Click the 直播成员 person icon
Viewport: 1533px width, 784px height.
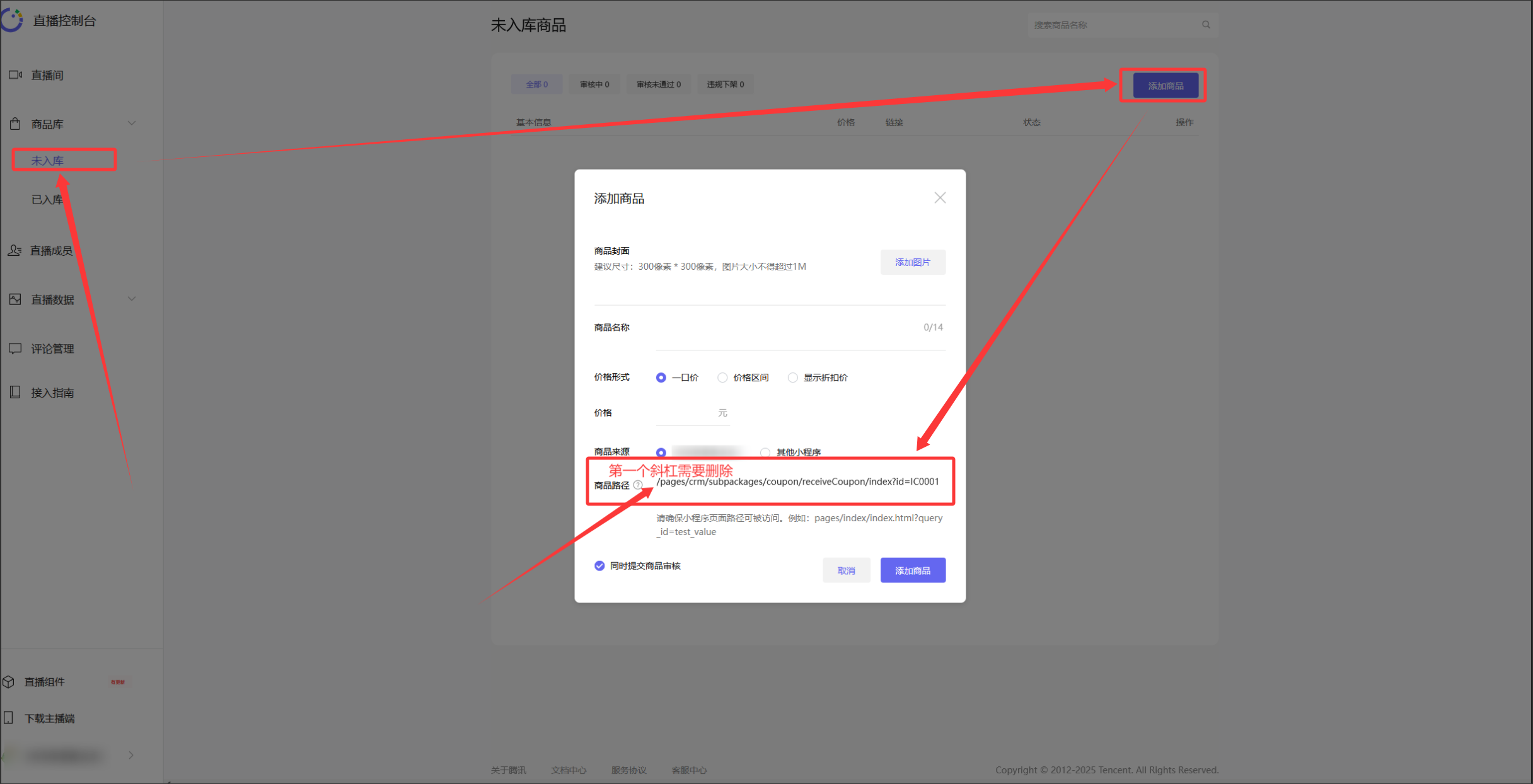(x=14, y=250)
